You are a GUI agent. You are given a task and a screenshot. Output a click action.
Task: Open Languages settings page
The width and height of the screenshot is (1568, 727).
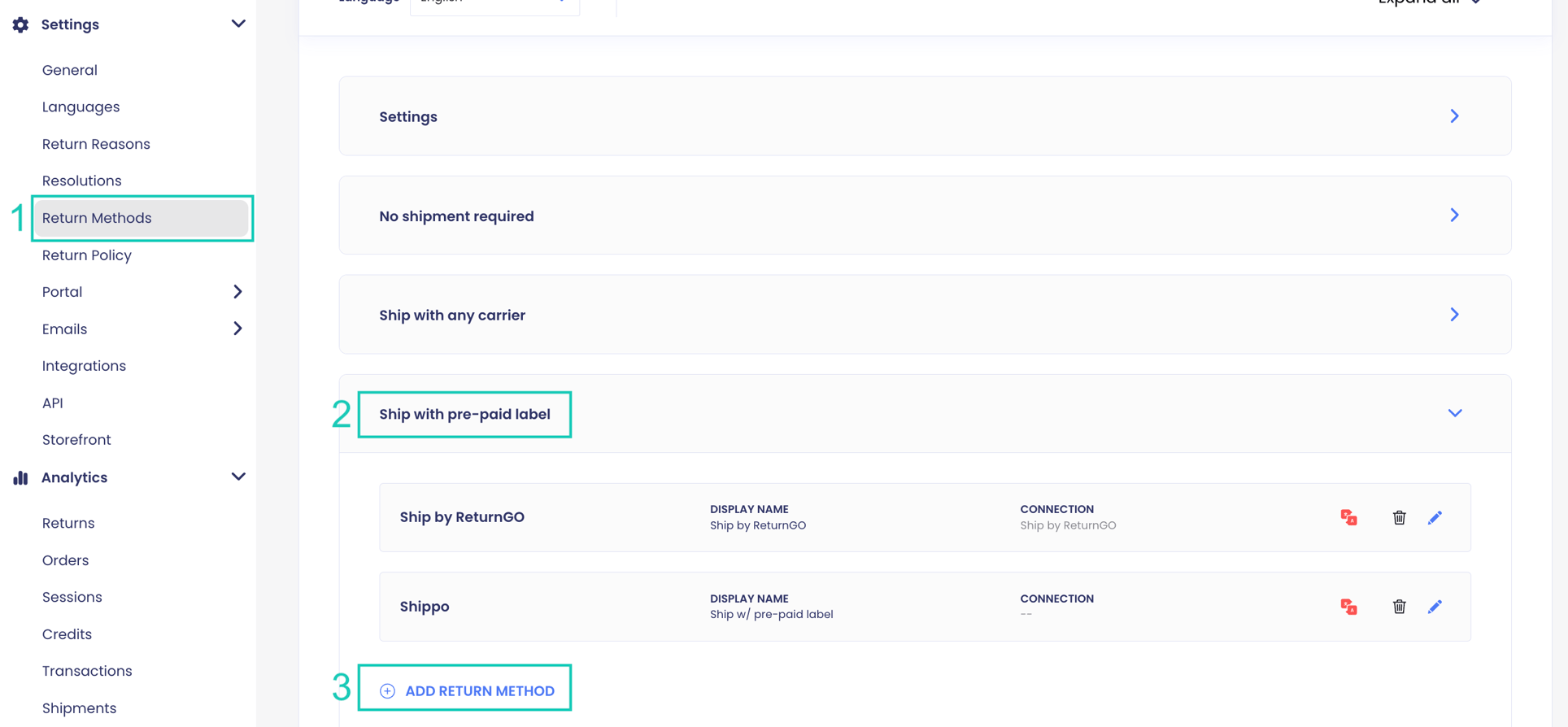[x=81, y=107]
